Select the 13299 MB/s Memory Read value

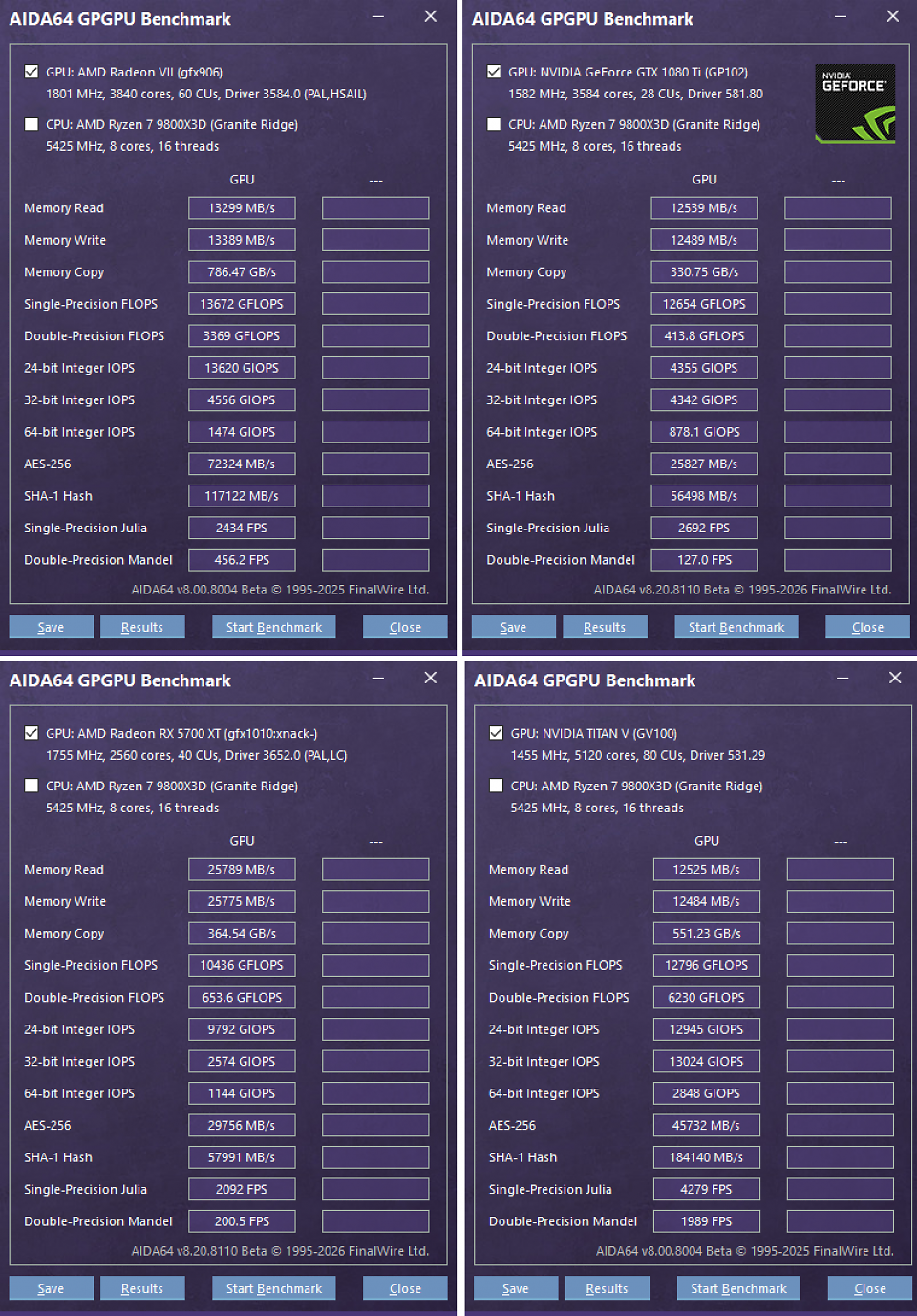click(x=242, y=208)
